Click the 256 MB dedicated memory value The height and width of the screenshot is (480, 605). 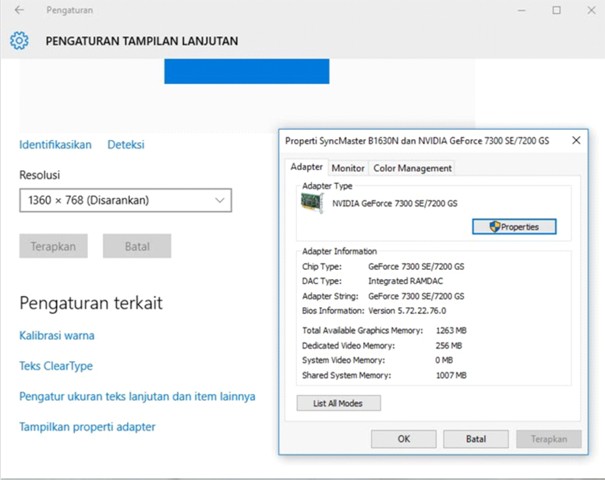pyautogui.click(x=449, y=345)
